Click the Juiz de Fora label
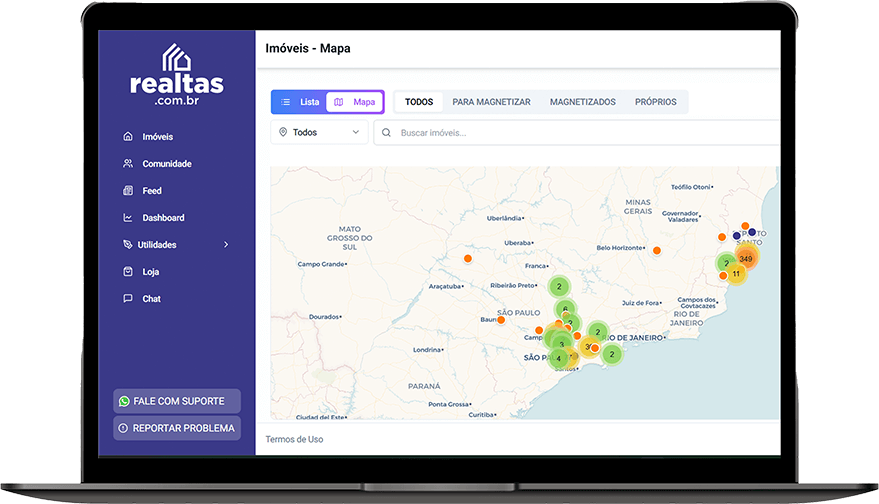 pyautogui.click(x=641, y=303)
